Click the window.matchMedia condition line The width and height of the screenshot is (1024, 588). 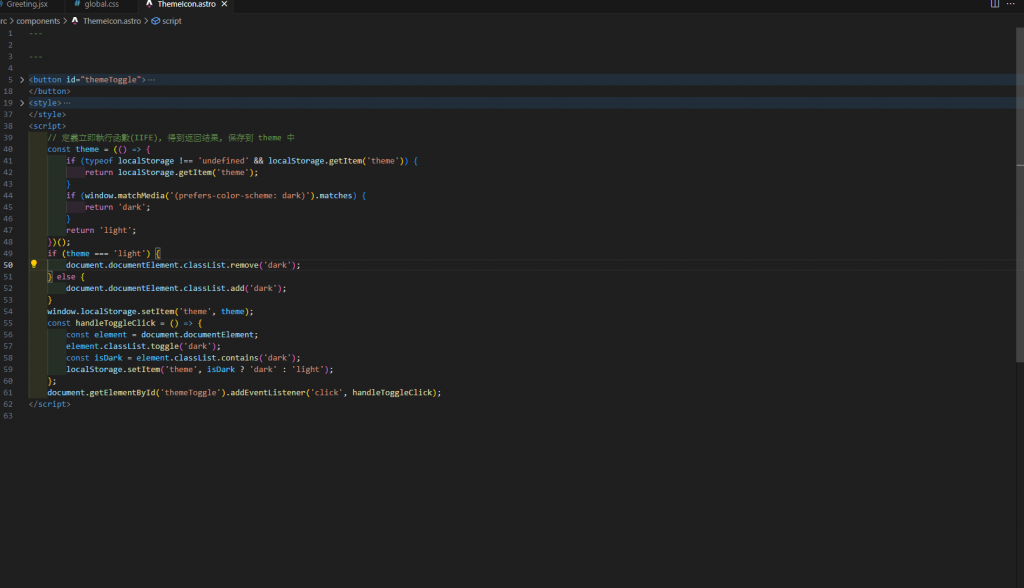click(x=216, y=195)
